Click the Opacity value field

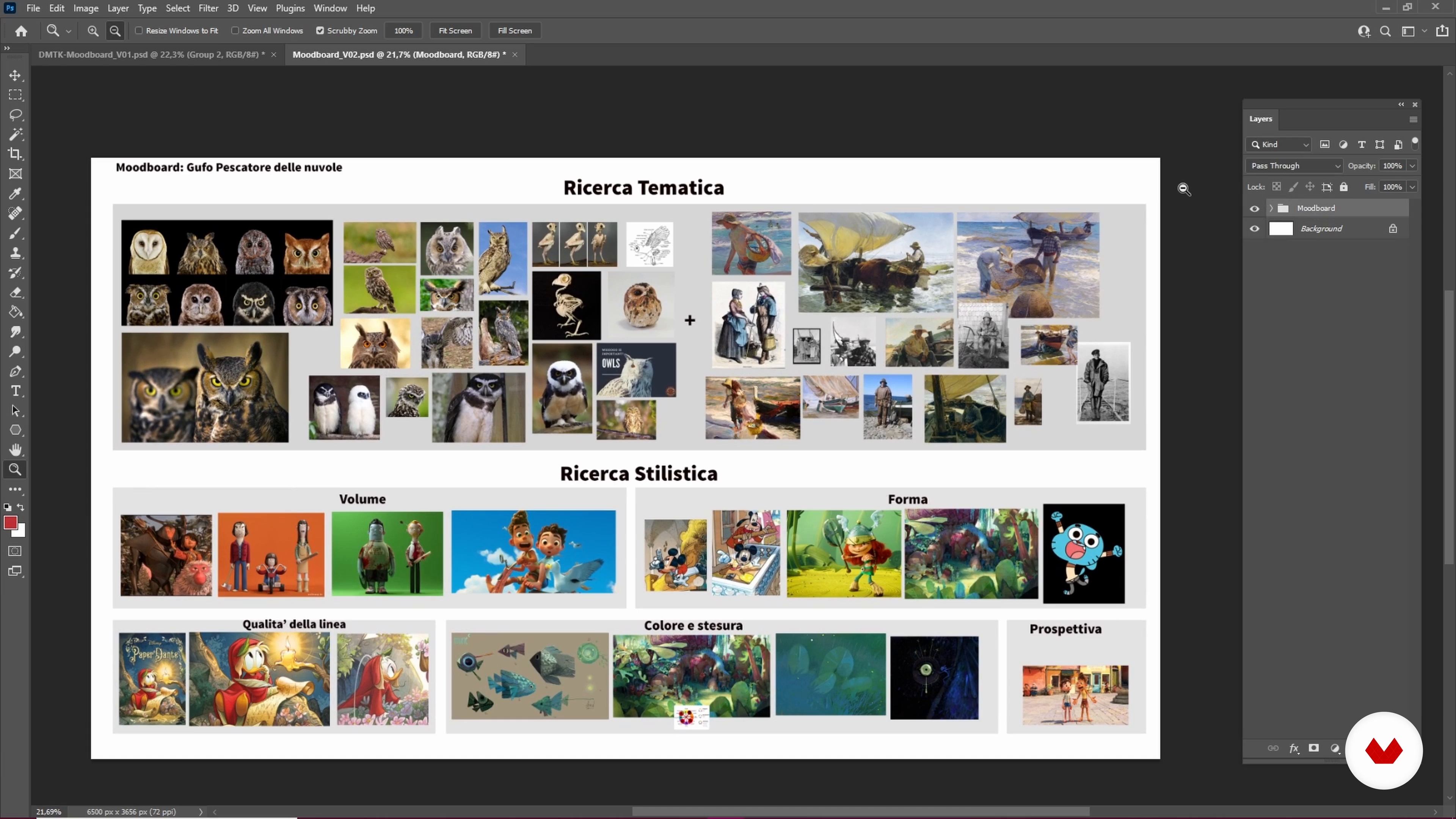point(1392,166)
